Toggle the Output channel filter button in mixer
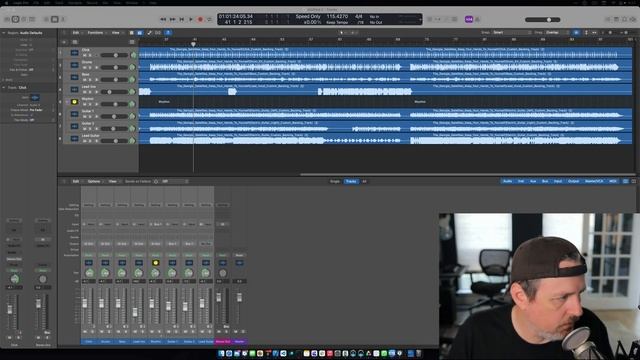This screenshot has width=640, height=360. coord(573,181)
